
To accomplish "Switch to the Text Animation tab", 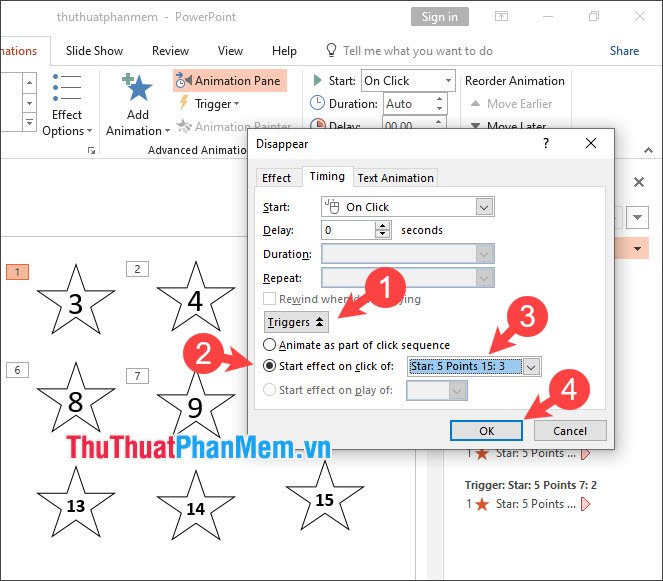I will (395, 178).
